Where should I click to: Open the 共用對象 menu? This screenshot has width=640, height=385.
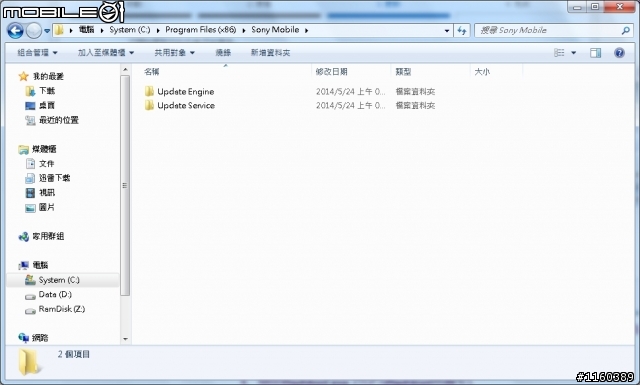(x=174, y=53)
